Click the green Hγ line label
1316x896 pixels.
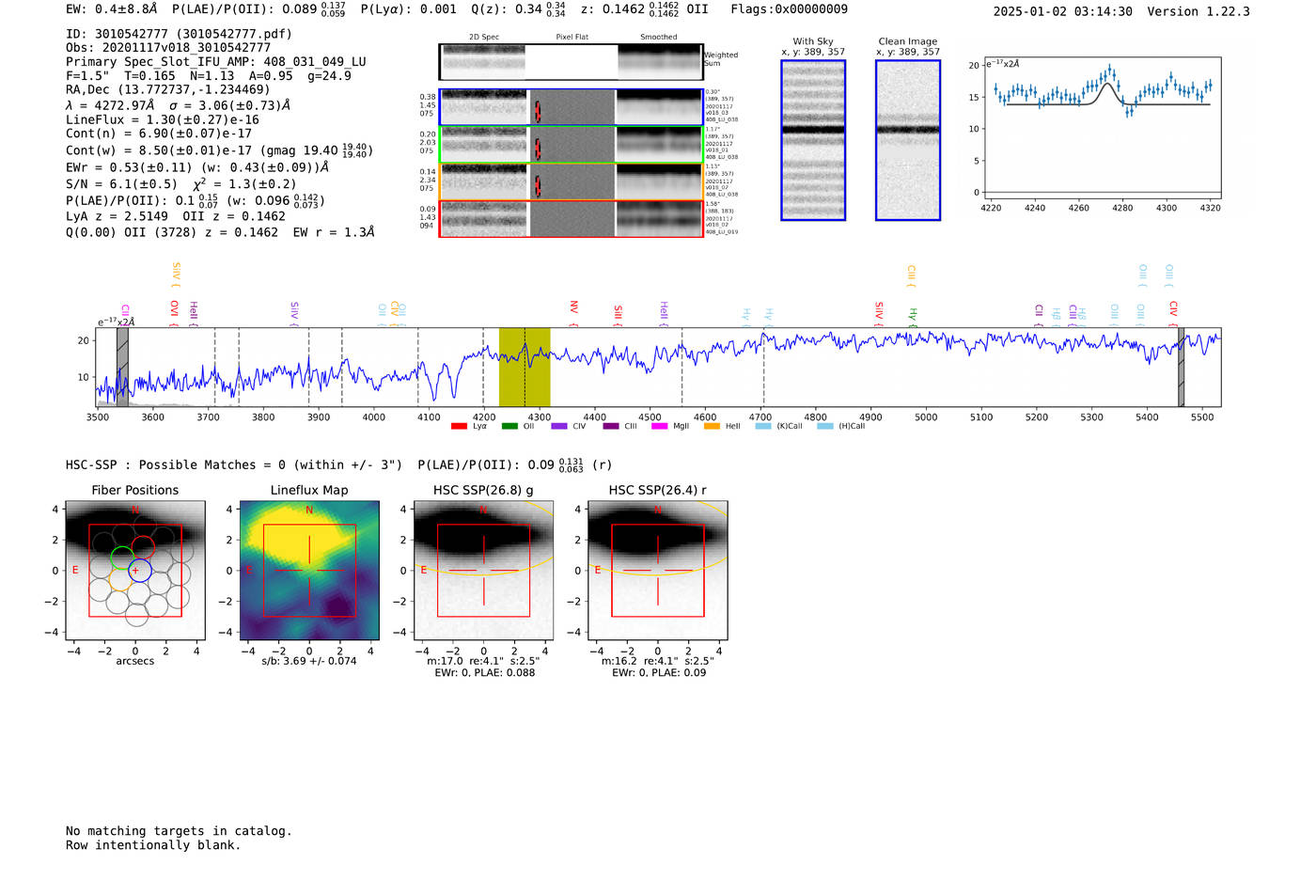point(912,316)
